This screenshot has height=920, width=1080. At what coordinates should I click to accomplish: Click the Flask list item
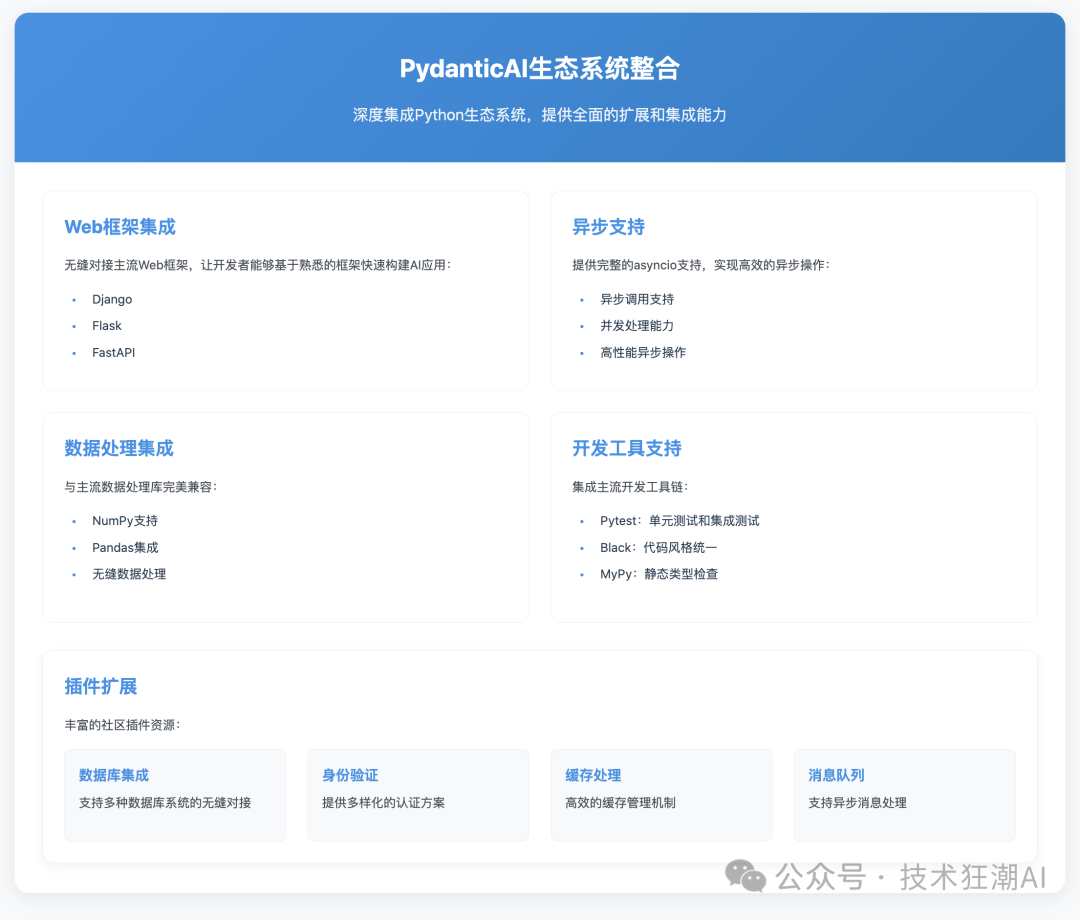(x=107, y=326)
